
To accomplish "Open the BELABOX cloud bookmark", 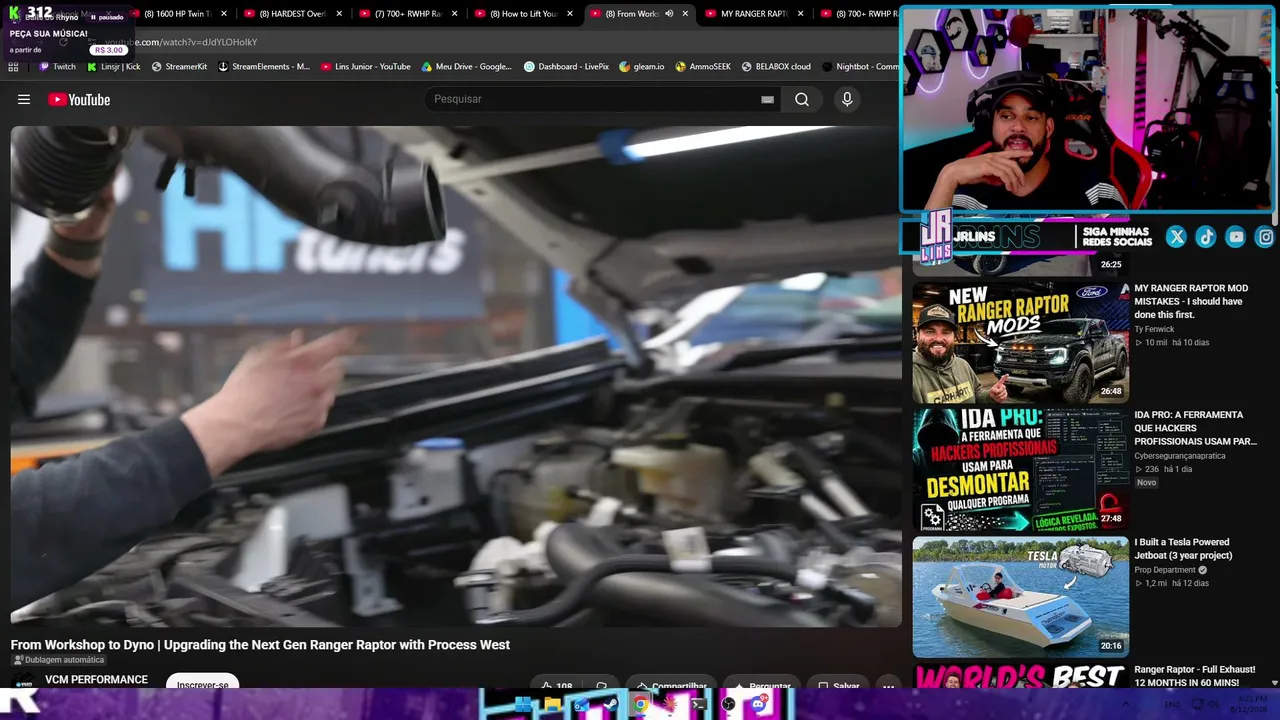I will pyautogui.click(x=776, y=67).
